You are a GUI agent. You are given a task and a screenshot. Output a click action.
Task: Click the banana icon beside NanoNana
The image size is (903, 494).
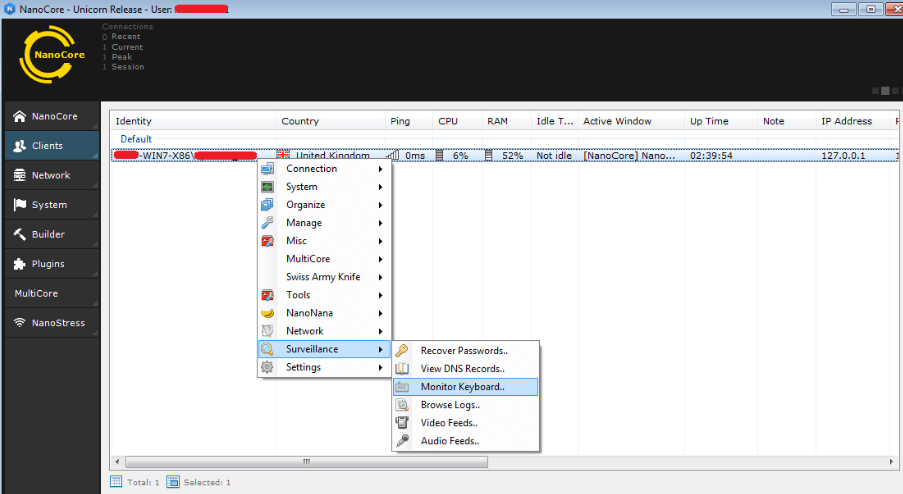tap(267, 313)
